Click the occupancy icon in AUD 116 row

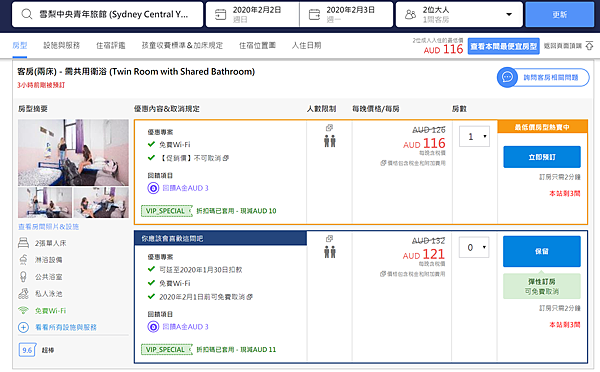click(x=329, y=127)
